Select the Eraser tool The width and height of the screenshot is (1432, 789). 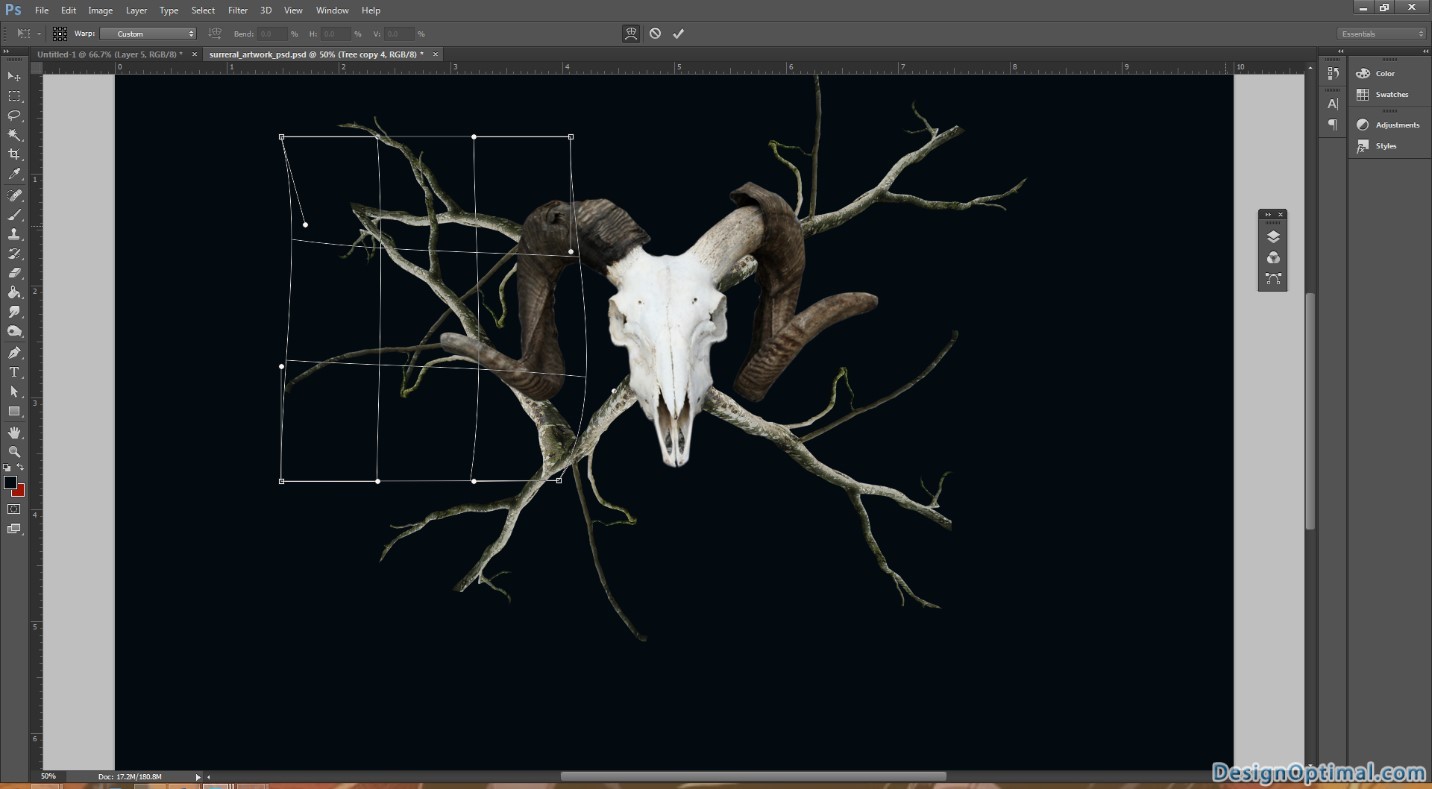[x=14, y=273]
